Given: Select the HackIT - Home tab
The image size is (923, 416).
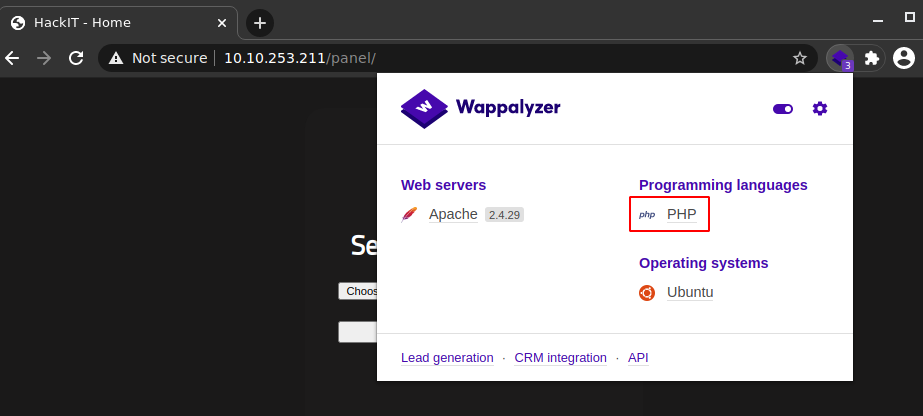Looking at the screenshot, I should (119, 23).
